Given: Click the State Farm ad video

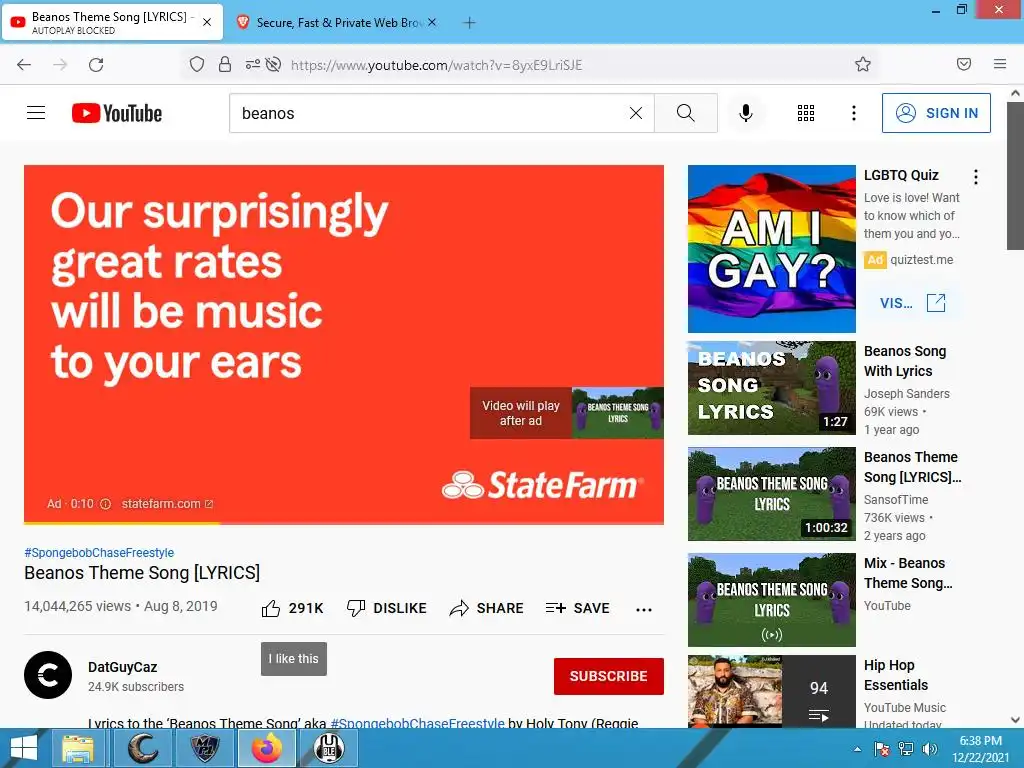Looking at the screenshot, I should tap(344, 344).
